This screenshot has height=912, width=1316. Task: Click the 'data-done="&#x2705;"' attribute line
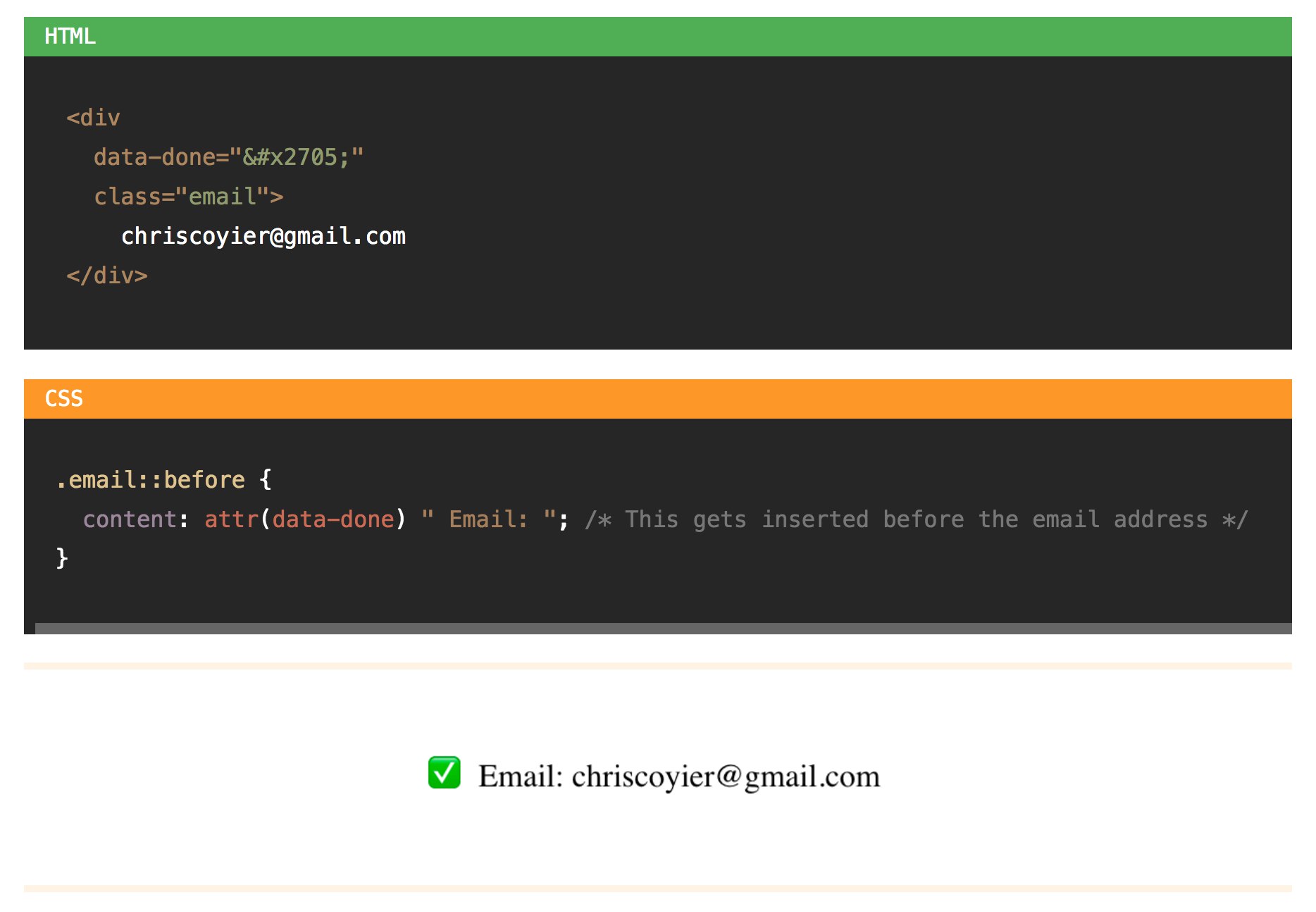(229, 157)
